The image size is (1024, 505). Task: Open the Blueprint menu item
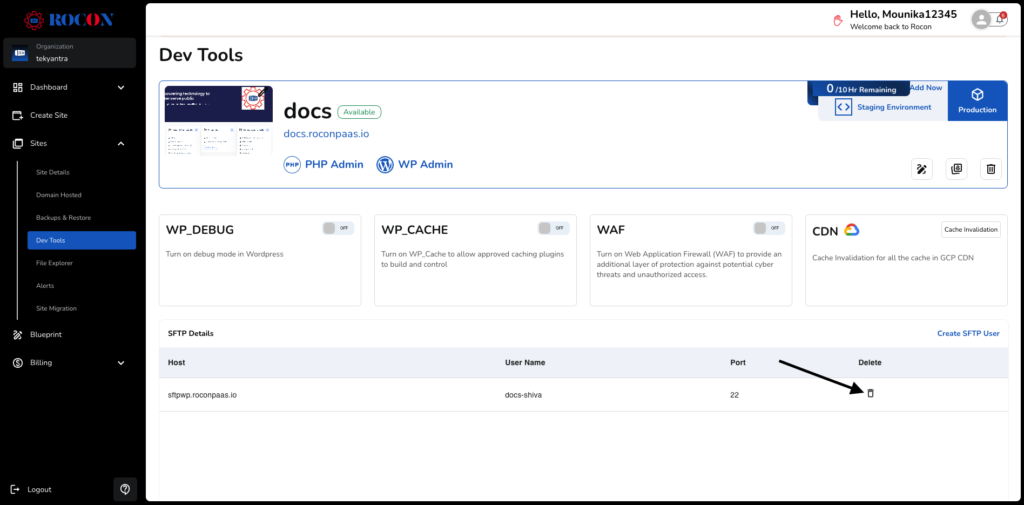point(46,334)
